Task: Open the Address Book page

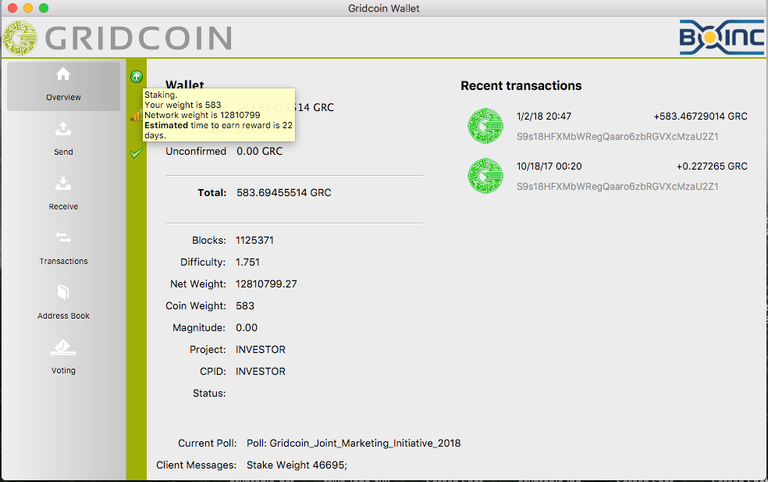Action: [63, 303]
